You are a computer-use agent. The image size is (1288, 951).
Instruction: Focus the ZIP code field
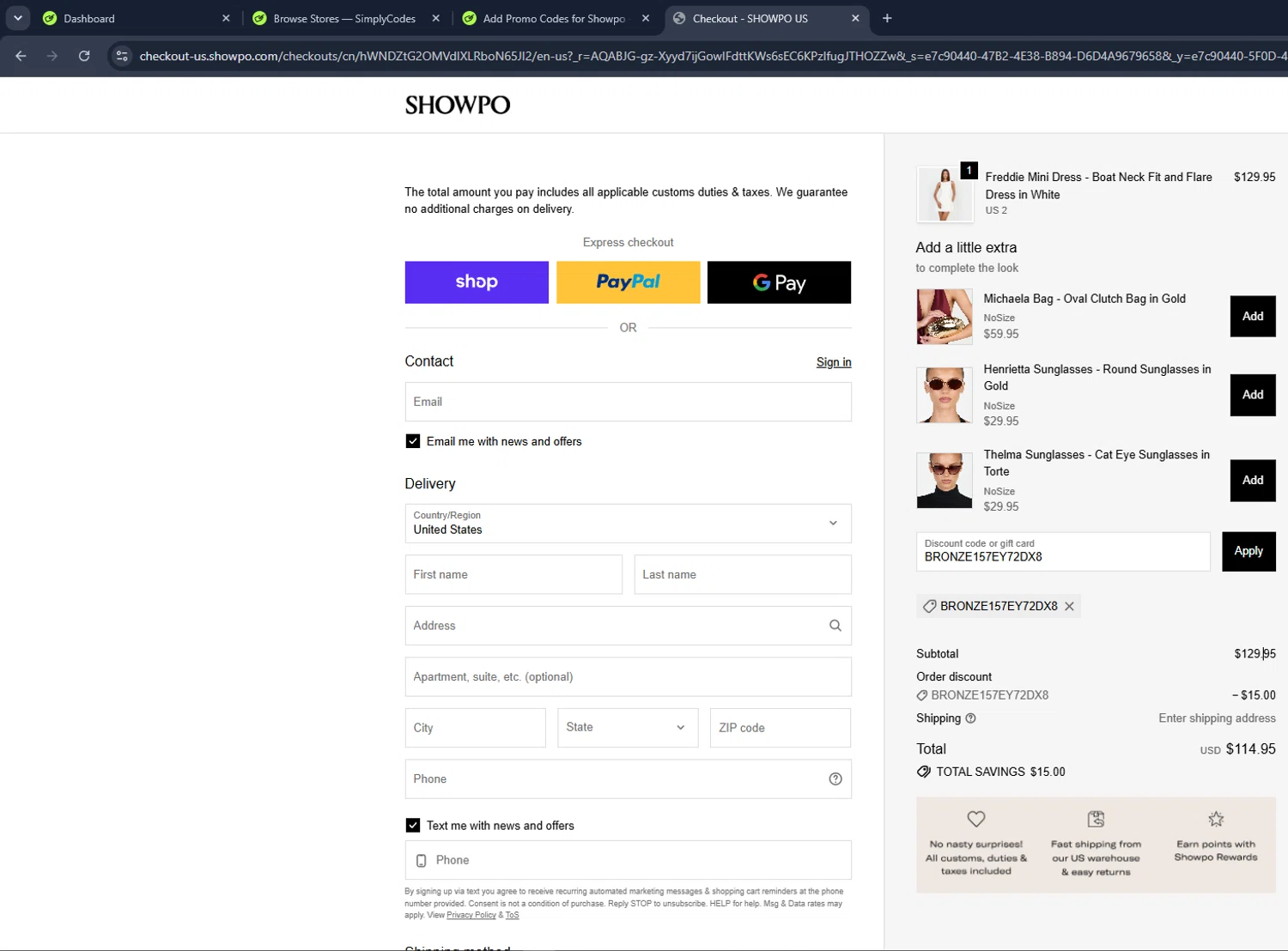click(x=781, y=728)
